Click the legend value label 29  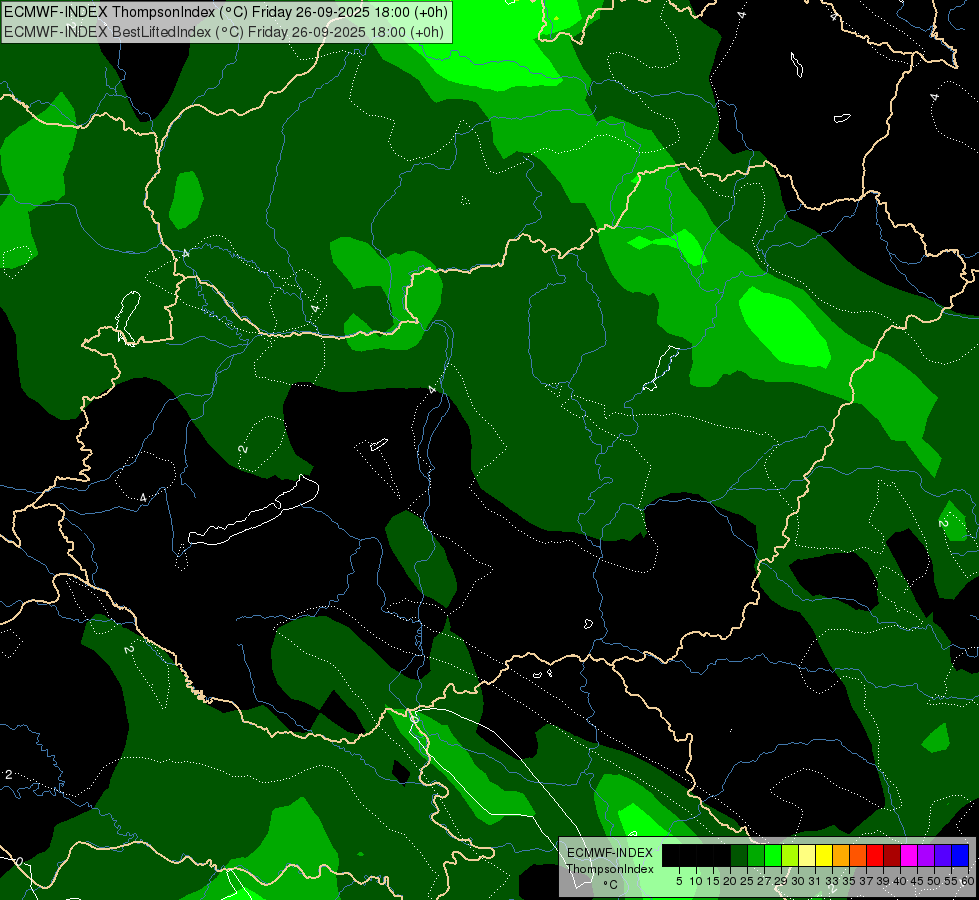click(x=781, y=881)
